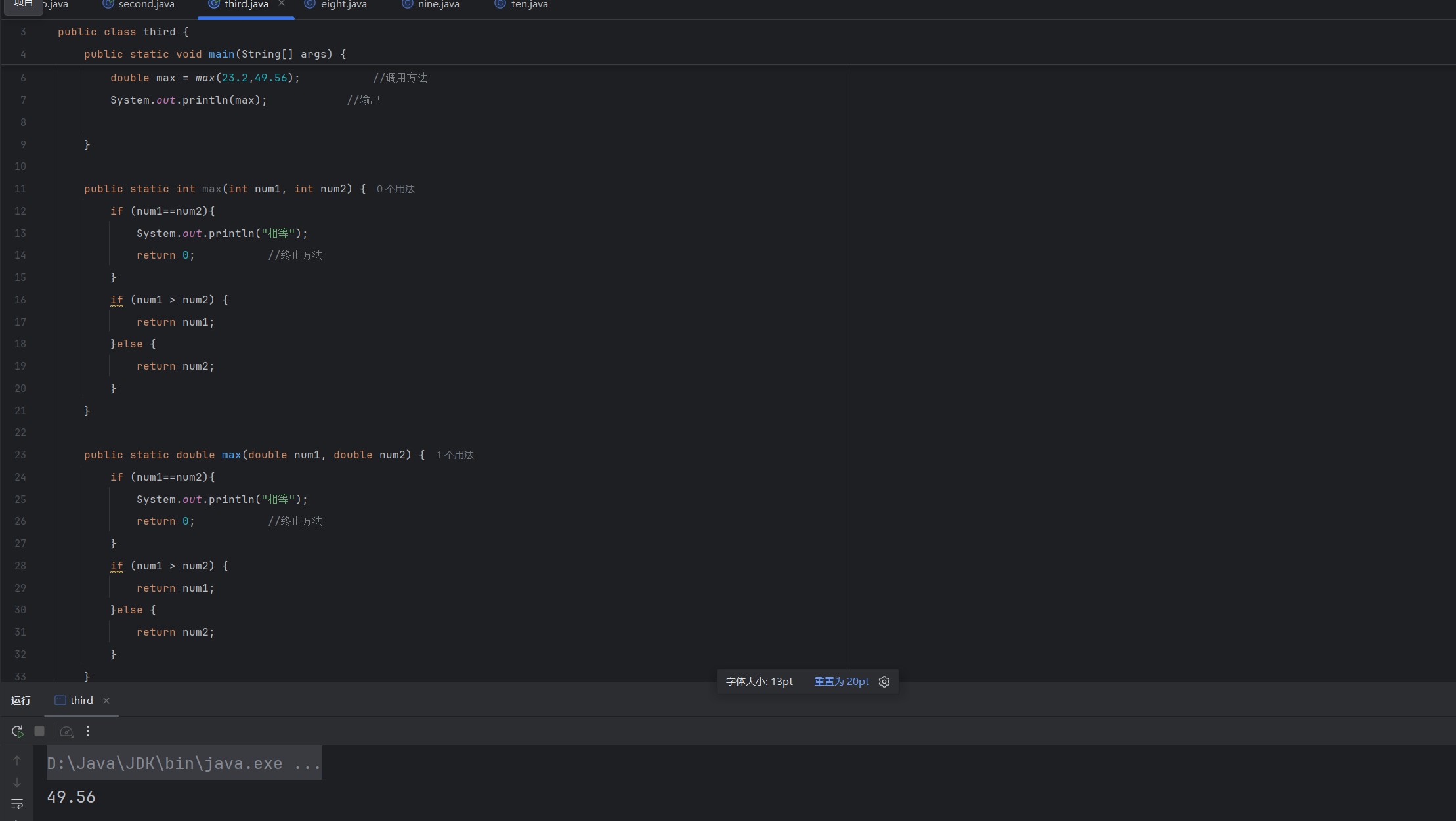Open profiler run options icon
1456x821 pixels.
click(x=66, y=731)
